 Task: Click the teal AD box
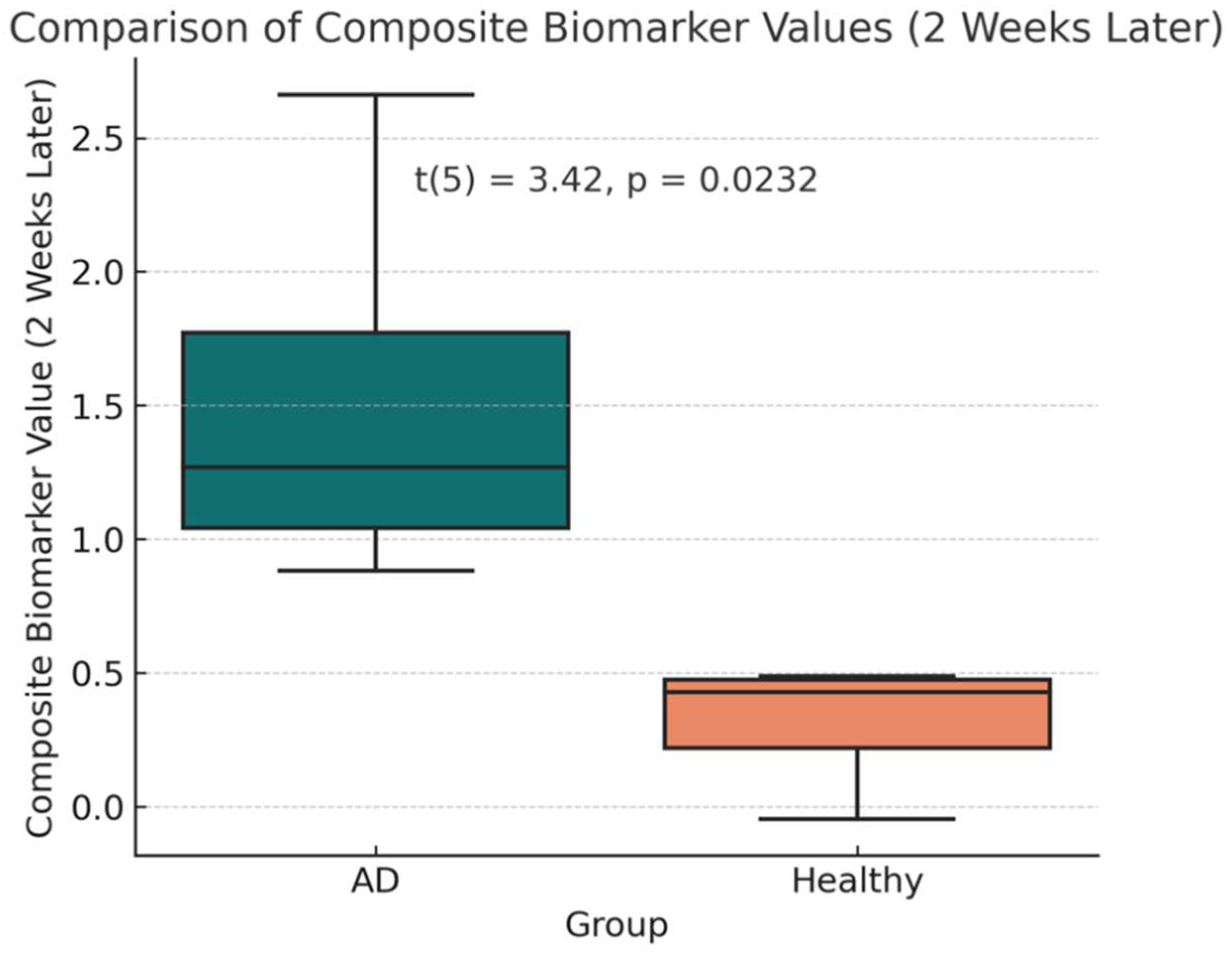point(375,395)
